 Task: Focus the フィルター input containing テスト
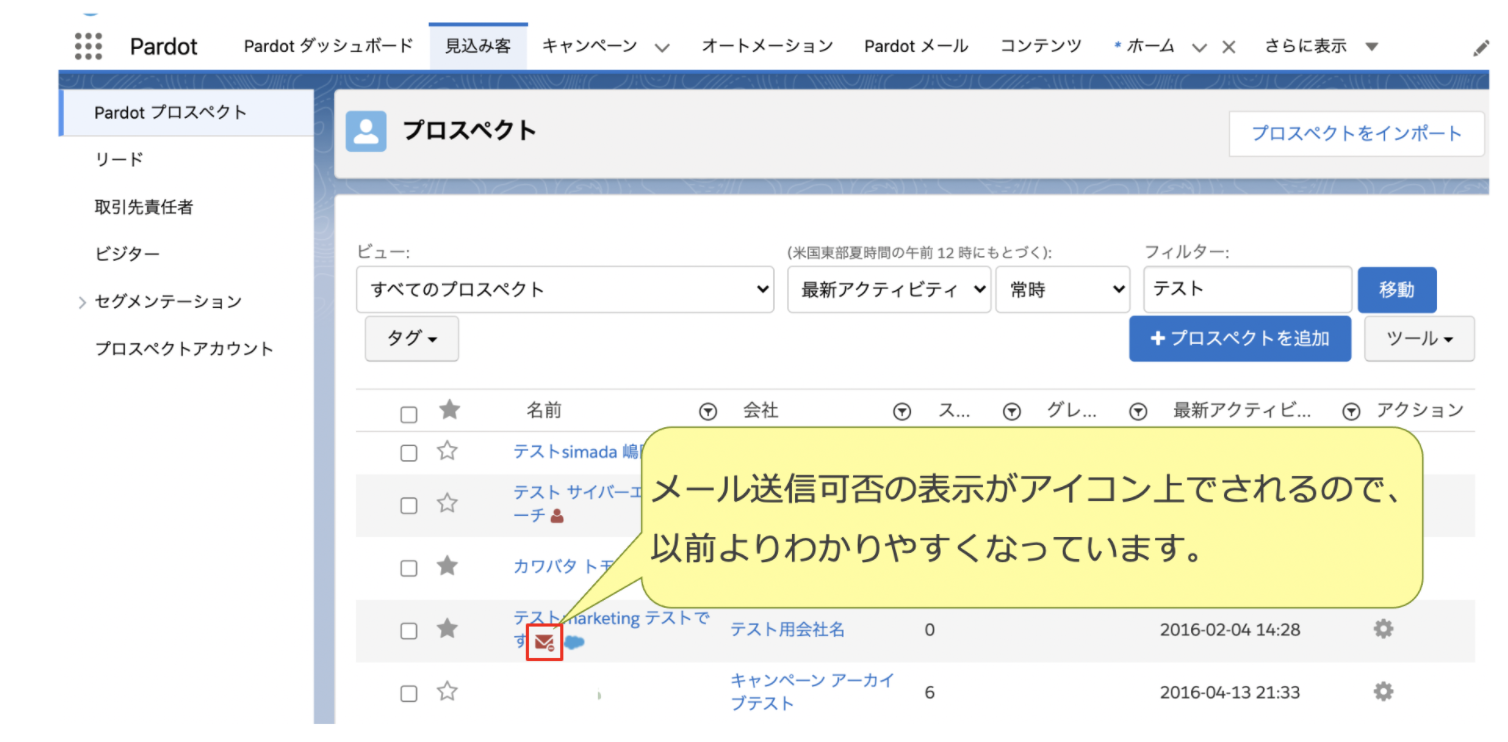click(1247, 289)
